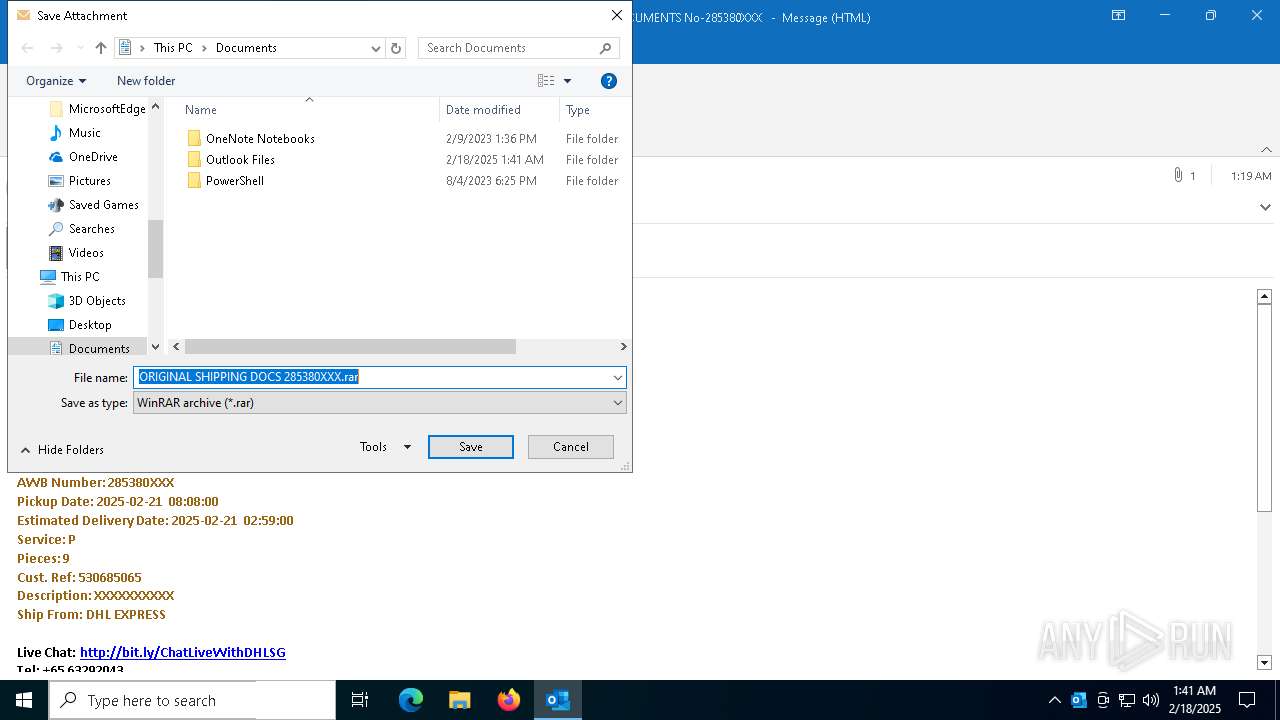
Task: Expand the view options dropdown arrow
Action: tap(567, 81)
